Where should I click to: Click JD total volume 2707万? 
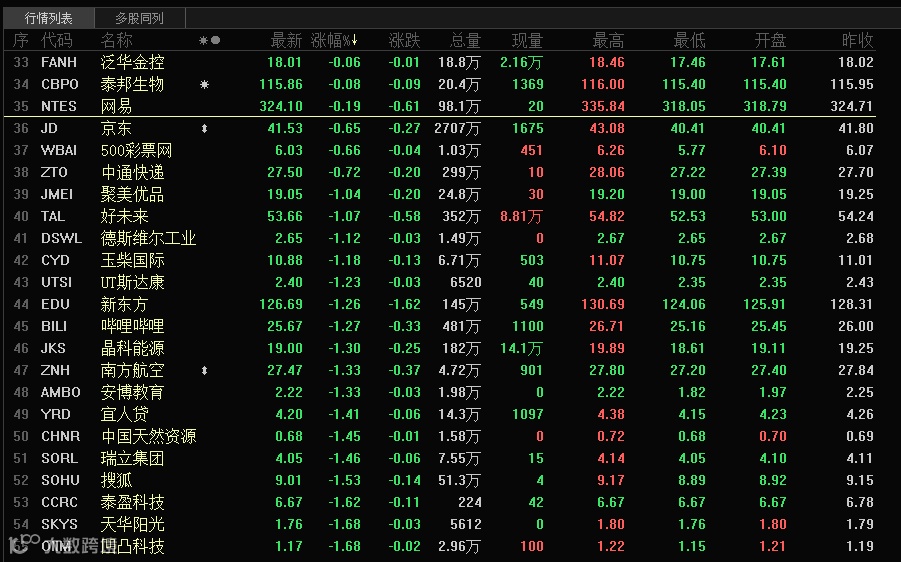pos(457,128)
